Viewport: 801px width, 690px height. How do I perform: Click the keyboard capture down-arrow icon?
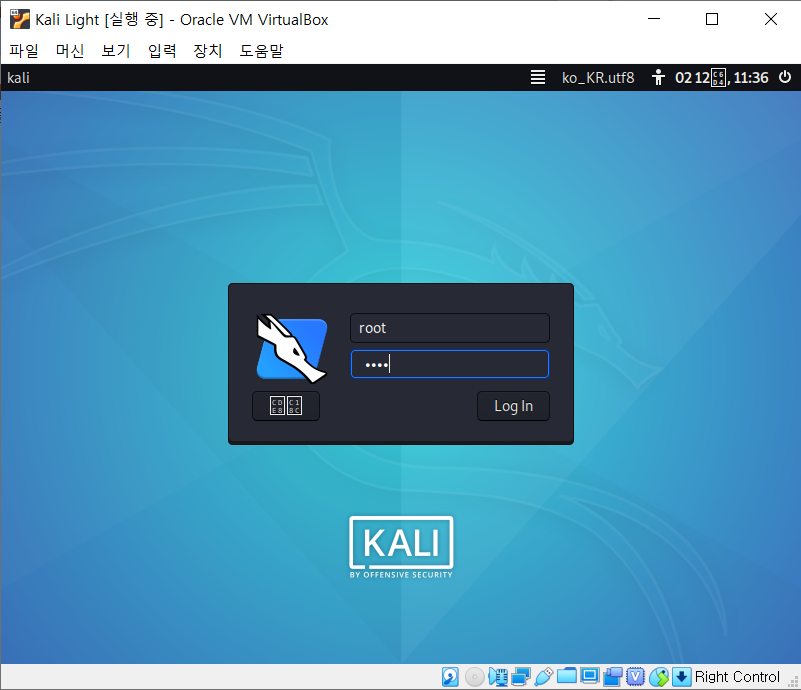click(x=681, y=677)
